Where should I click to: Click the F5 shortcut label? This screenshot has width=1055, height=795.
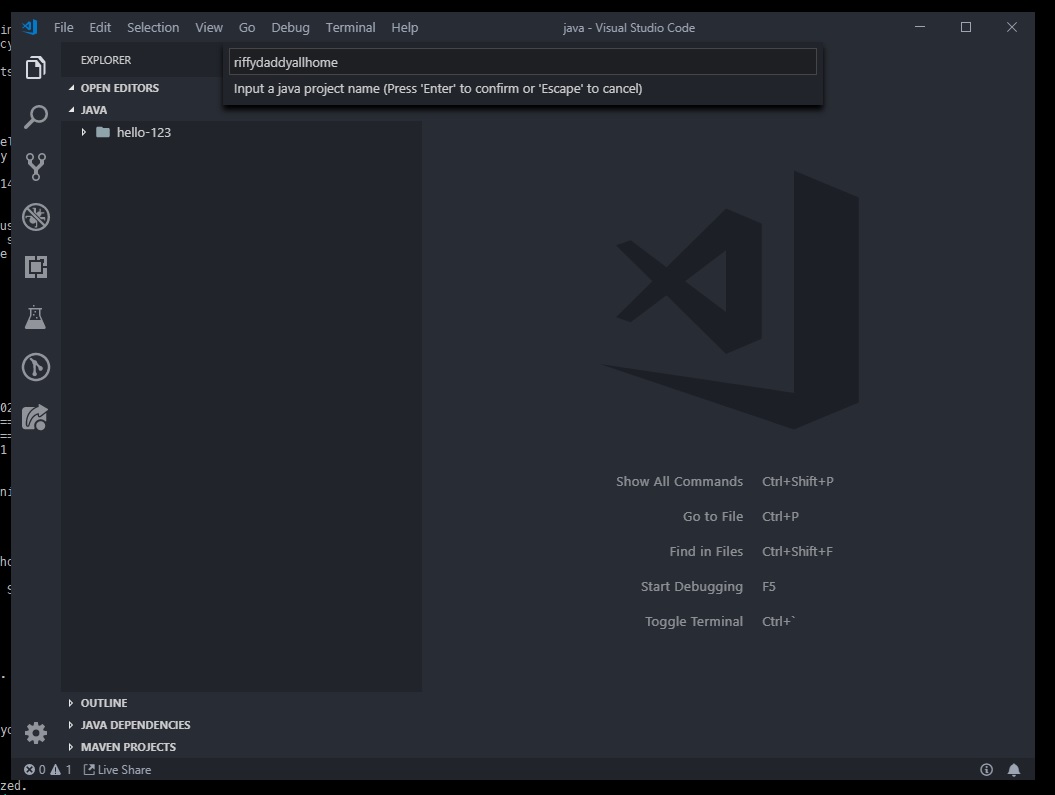click(769, 586)
